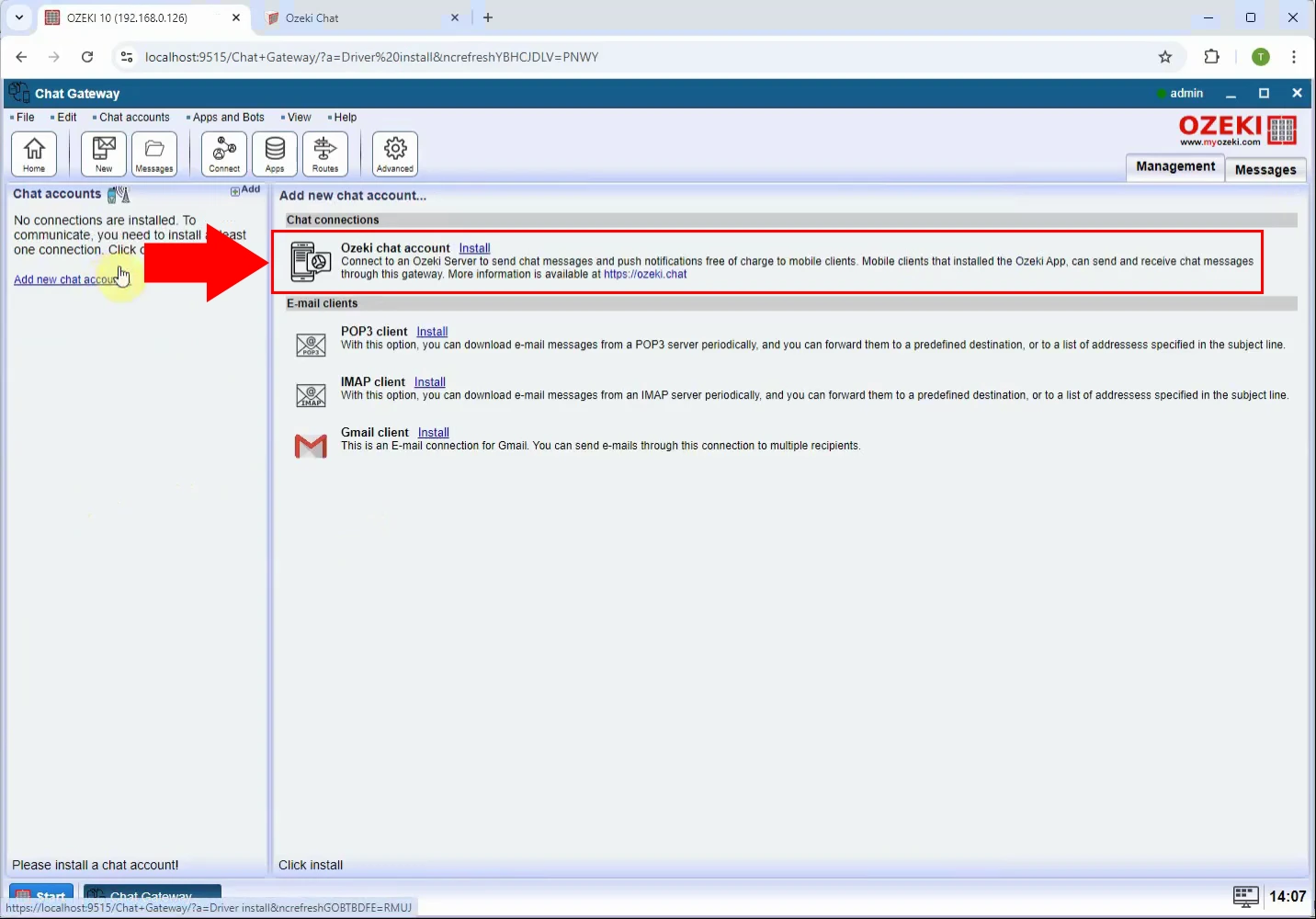Reload the page in the browser
Screen dimensions: 1316x919
(87, 57)
